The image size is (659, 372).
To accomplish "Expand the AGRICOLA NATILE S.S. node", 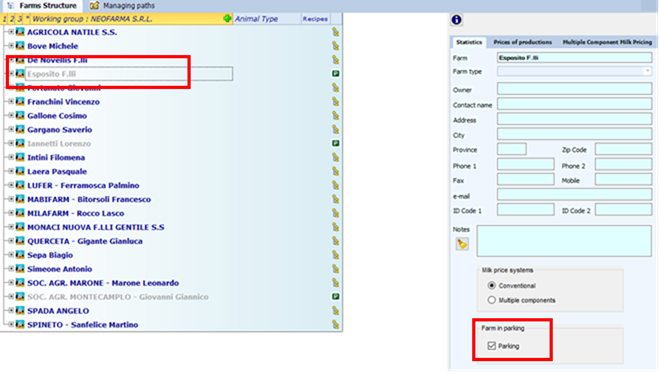I will (x=11, y=32).
